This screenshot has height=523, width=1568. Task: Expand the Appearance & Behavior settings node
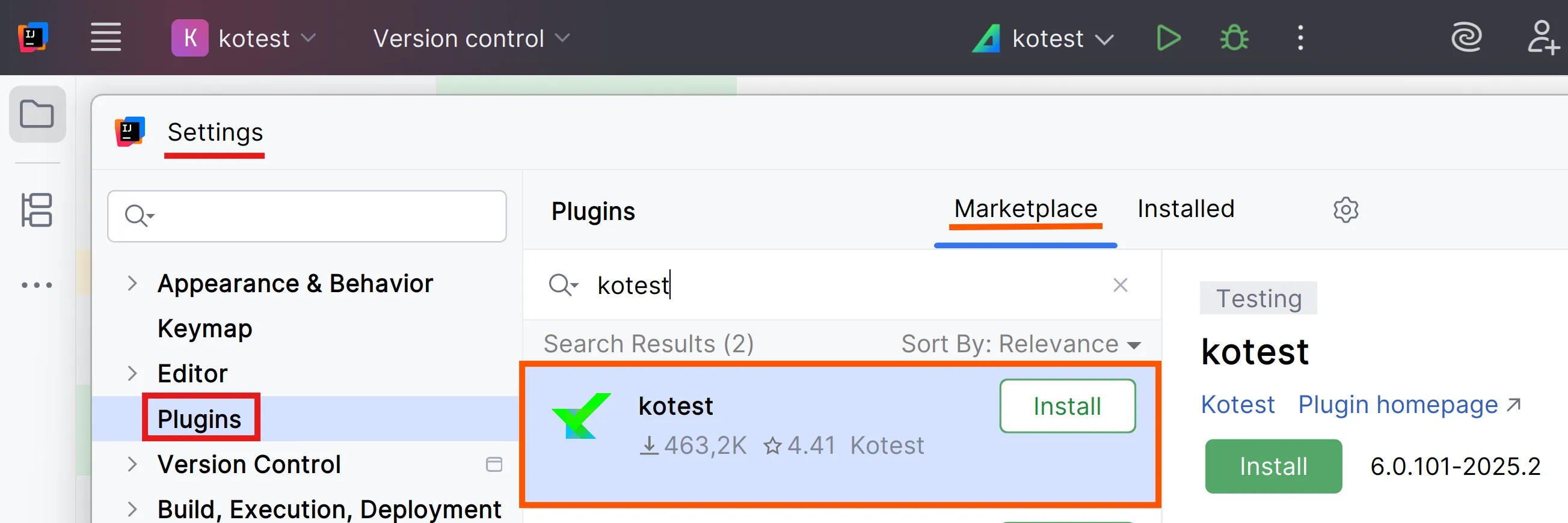click(132, 283)
